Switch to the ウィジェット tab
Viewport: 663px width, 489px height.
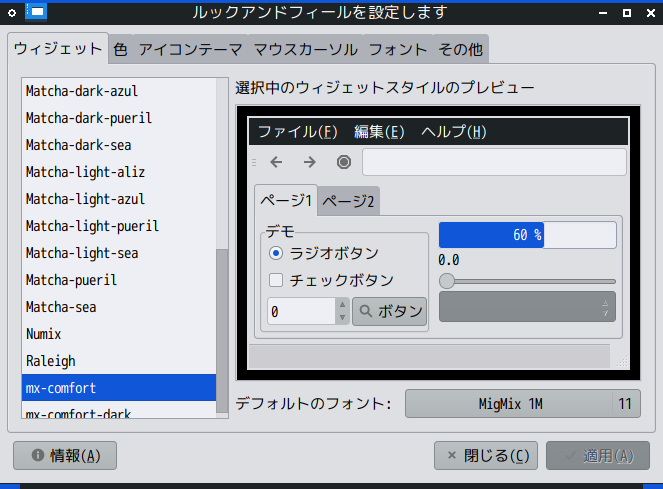58,49
